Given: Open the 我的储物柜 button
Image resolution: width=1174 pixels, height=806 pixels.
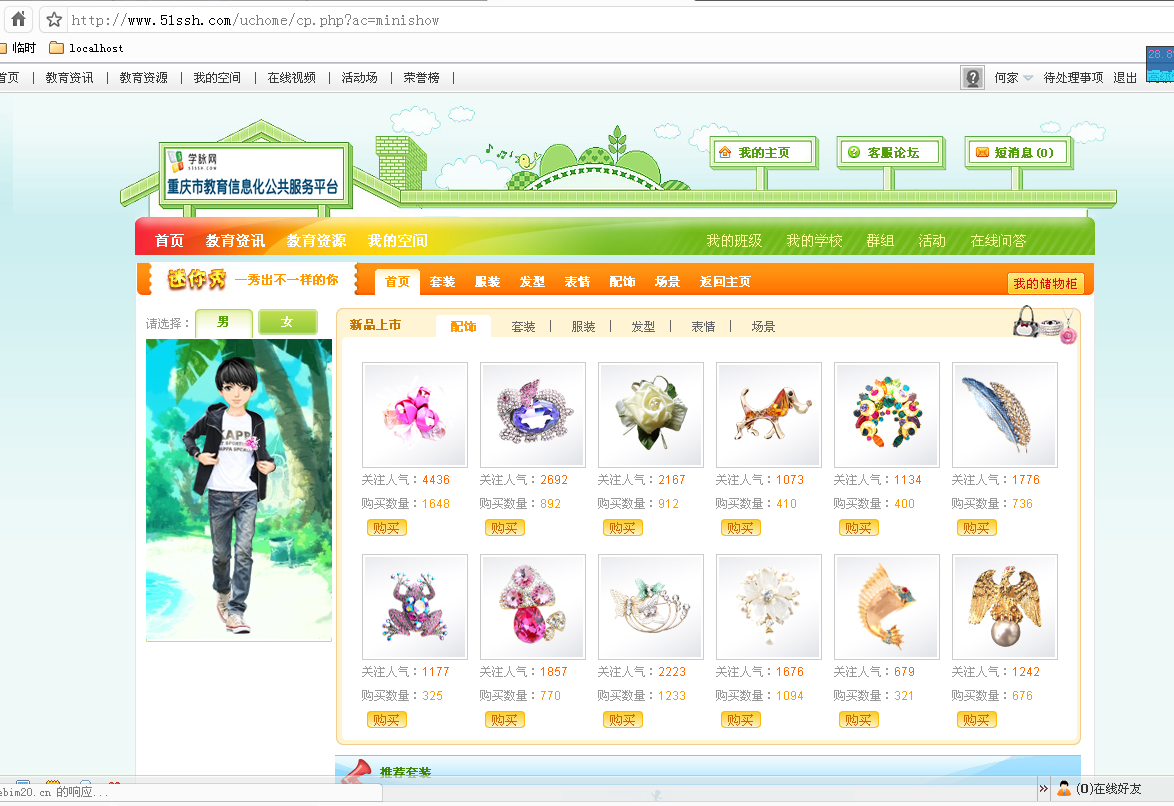Looking at the screenshot, I should 1045,283.
